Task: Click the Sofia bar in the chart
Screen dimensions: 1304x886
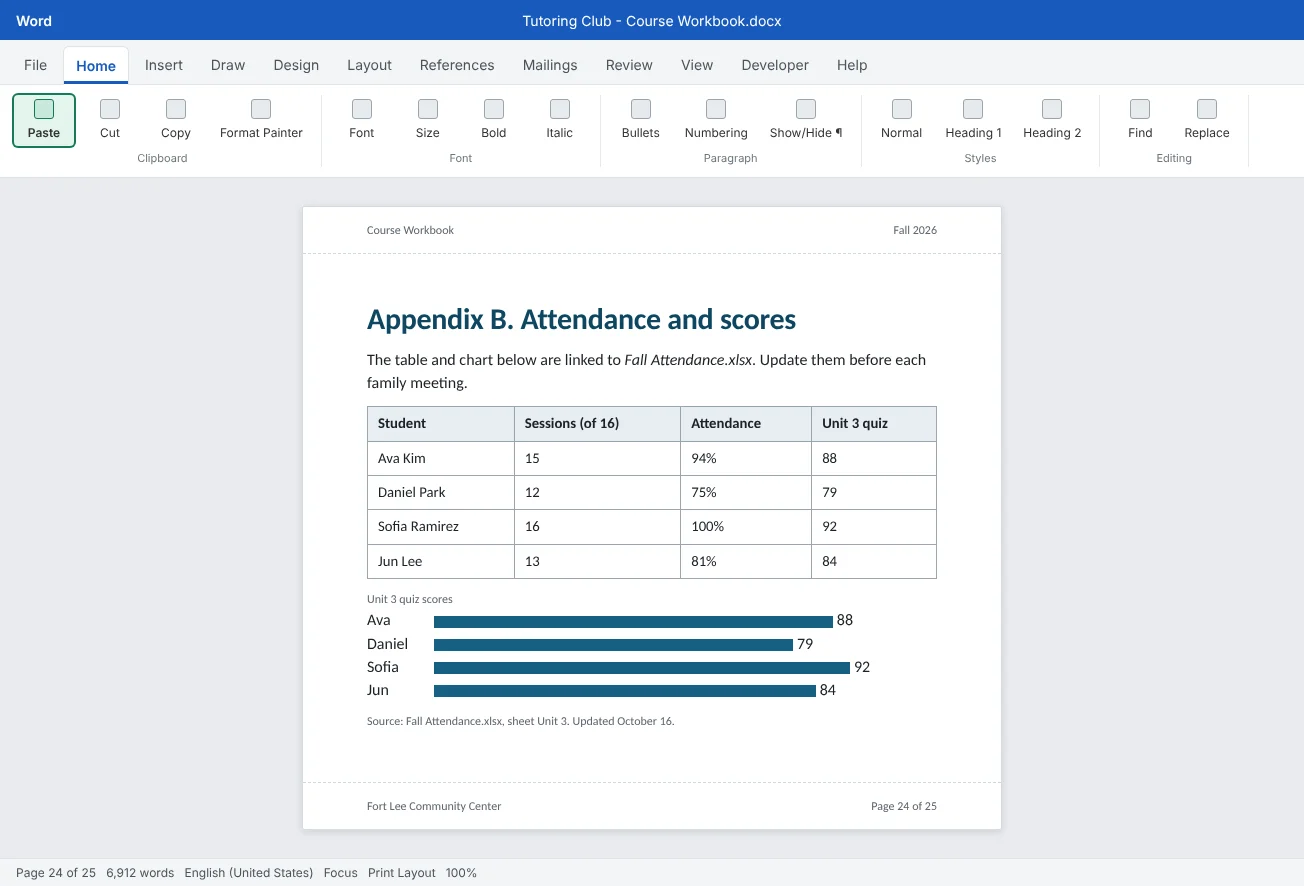Action: point(642,668)
